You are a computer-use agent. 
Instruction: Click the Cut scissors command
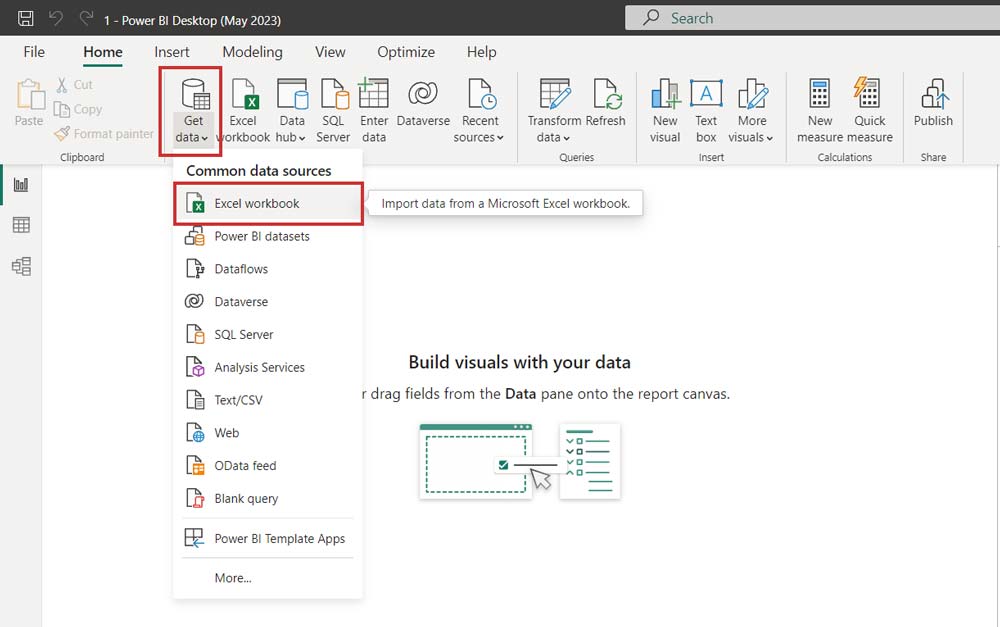(74, 85)
